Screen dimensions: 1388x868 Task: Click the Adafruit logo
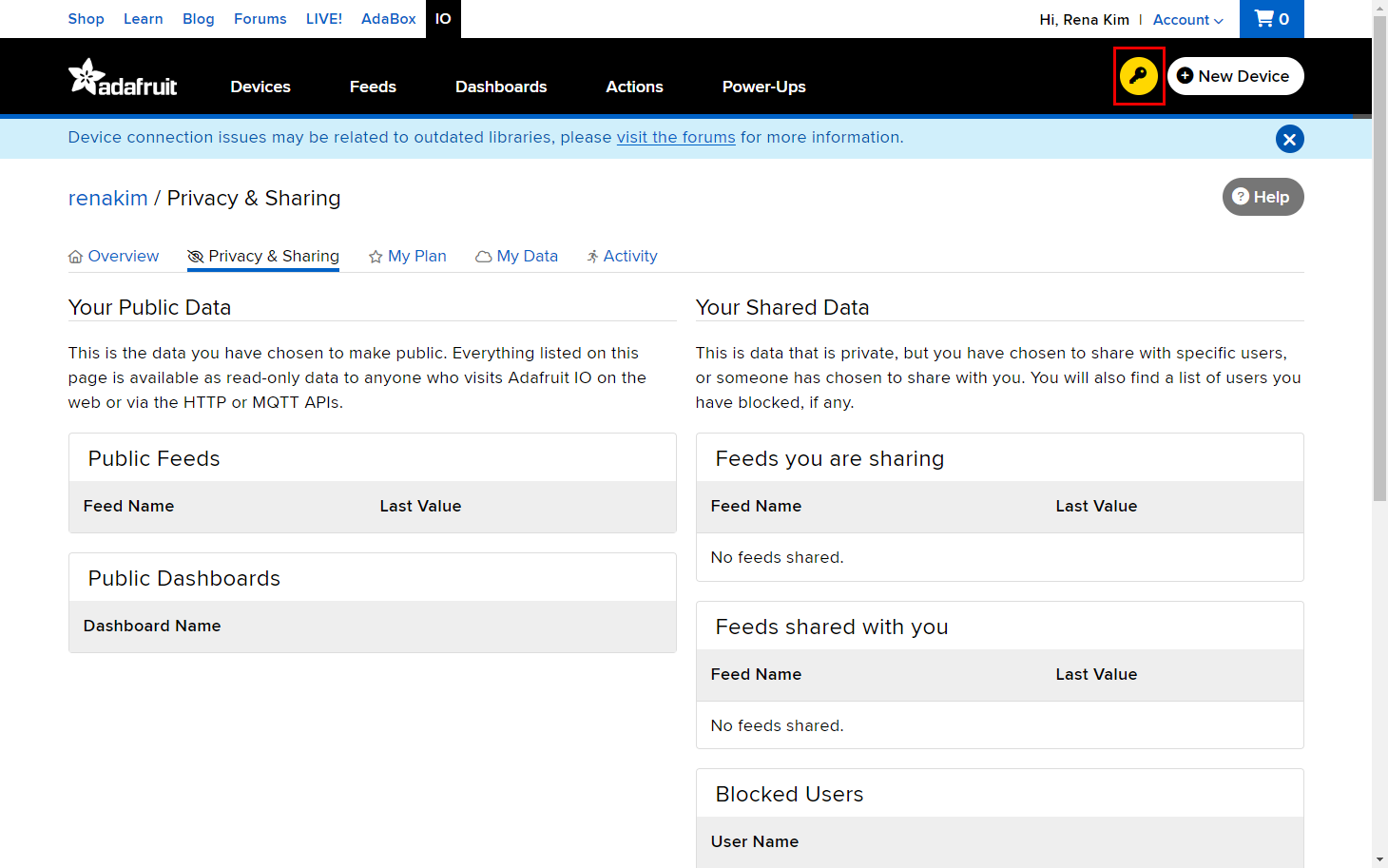click(123, 78)
